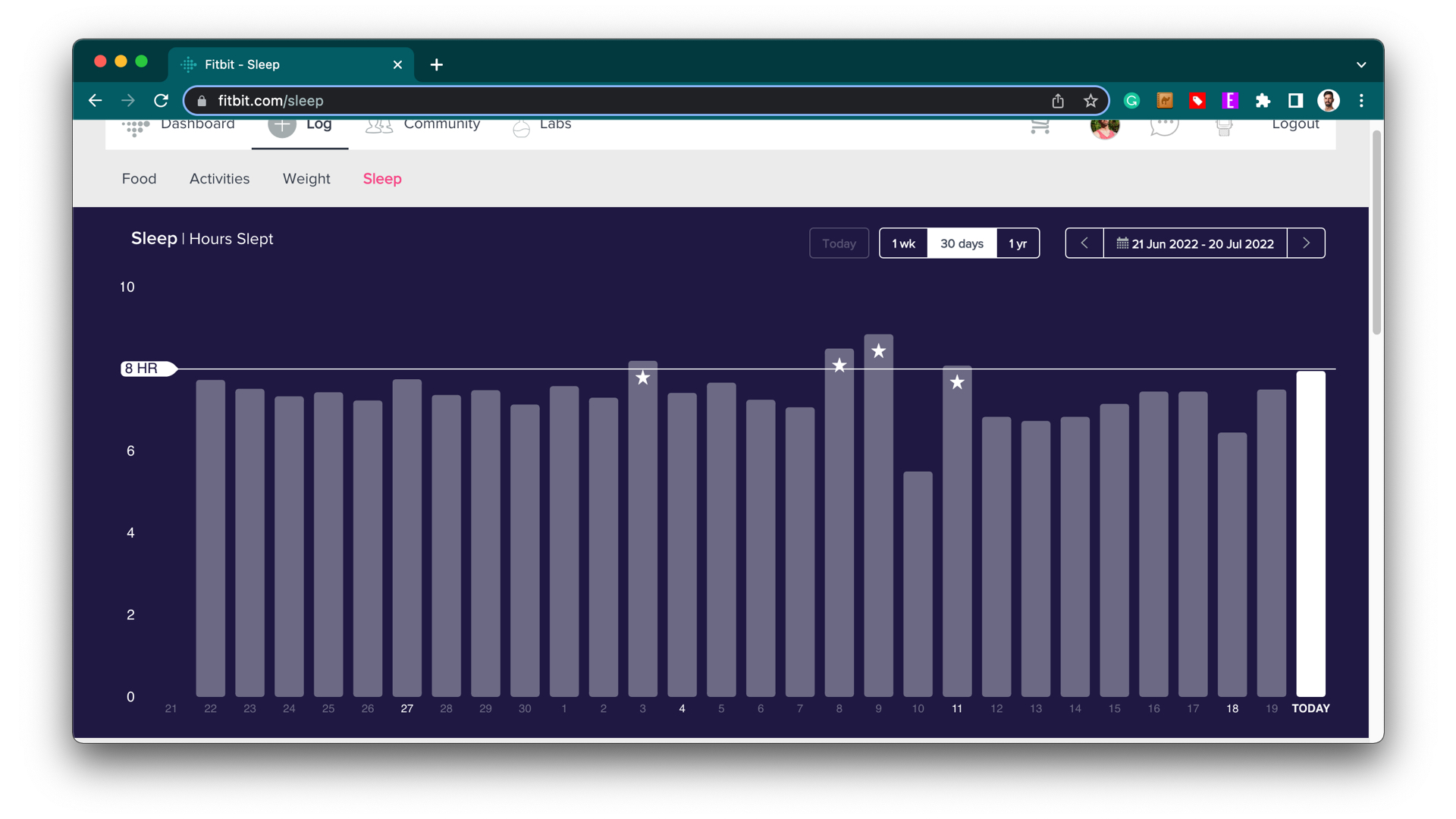1456x819 pixels.
Task: Open the date range picker 21 Jun - 20 Jul
Action: click(1195, 243)
